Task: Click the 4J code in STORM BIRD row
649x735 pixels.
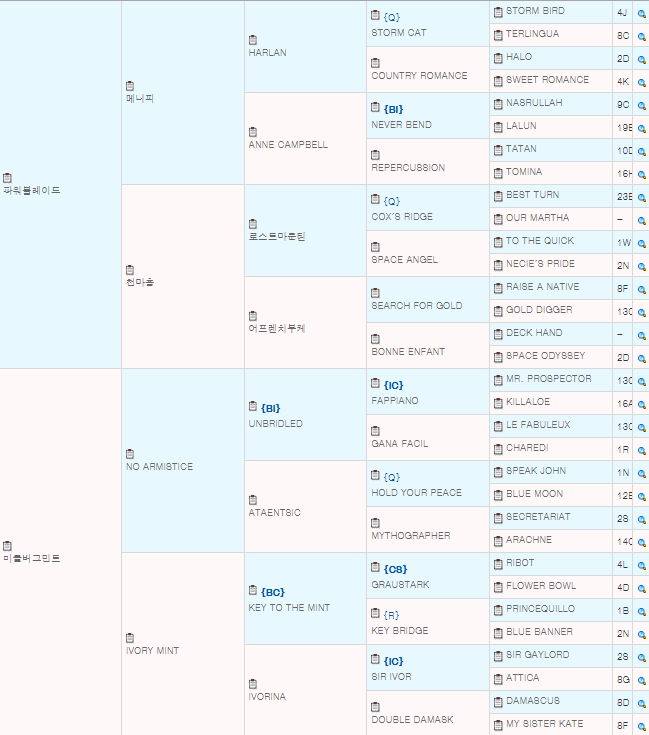Action: [x=622, y=13]
